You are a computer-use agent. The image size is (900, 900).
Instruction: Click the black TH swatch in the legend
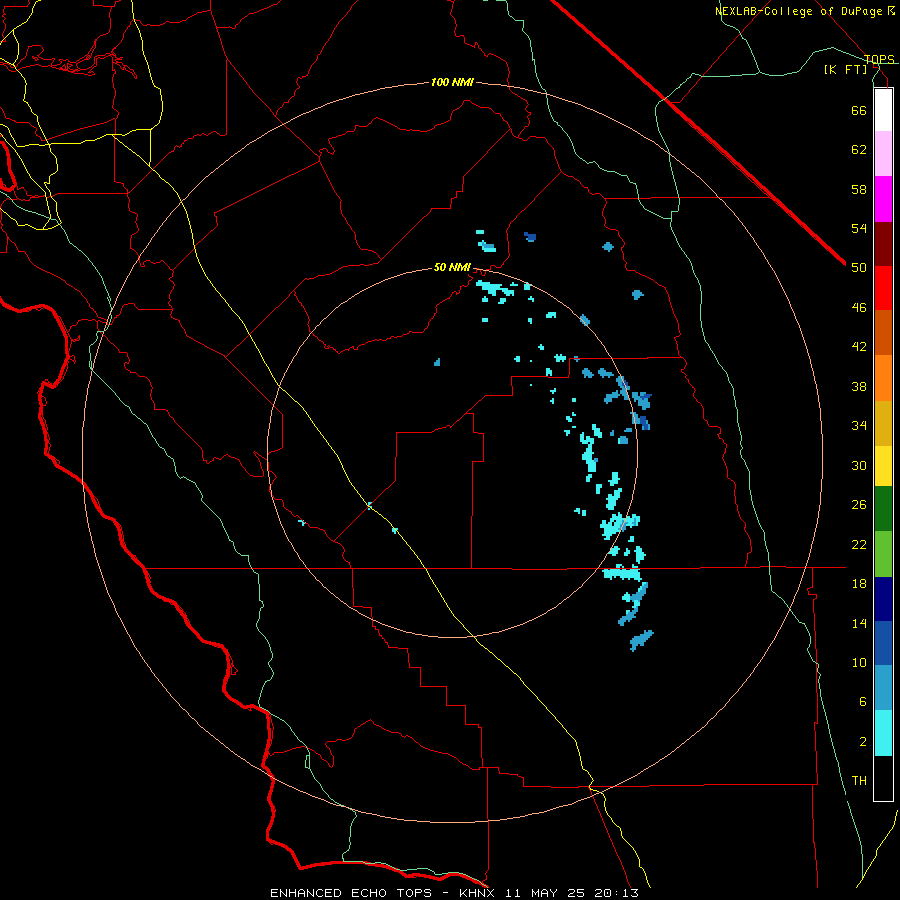pyautogui.click(x=883, y=778)
